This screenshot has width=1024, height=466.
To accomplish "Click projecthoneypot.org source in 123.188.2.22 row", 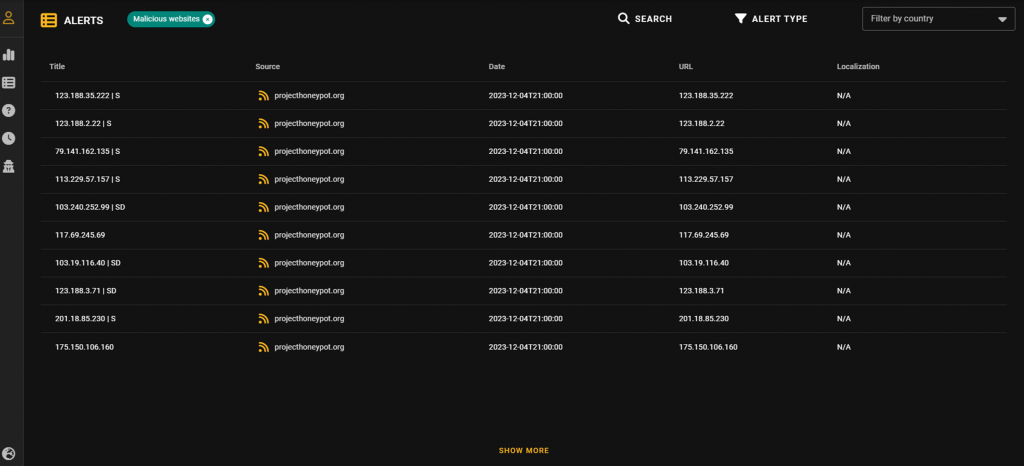I will click(x=309, y=123).
